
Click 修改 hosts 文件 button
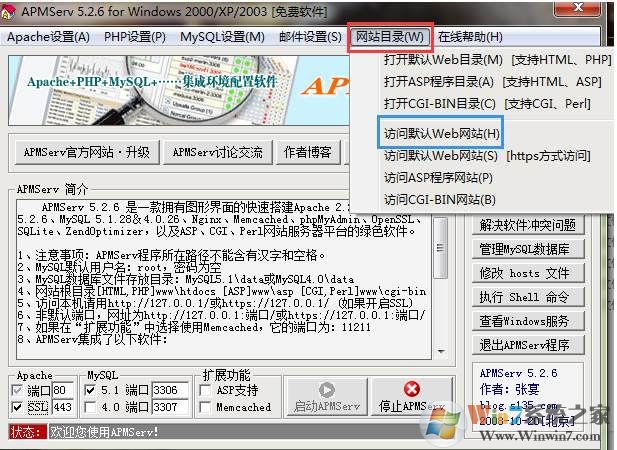[528, 273]
